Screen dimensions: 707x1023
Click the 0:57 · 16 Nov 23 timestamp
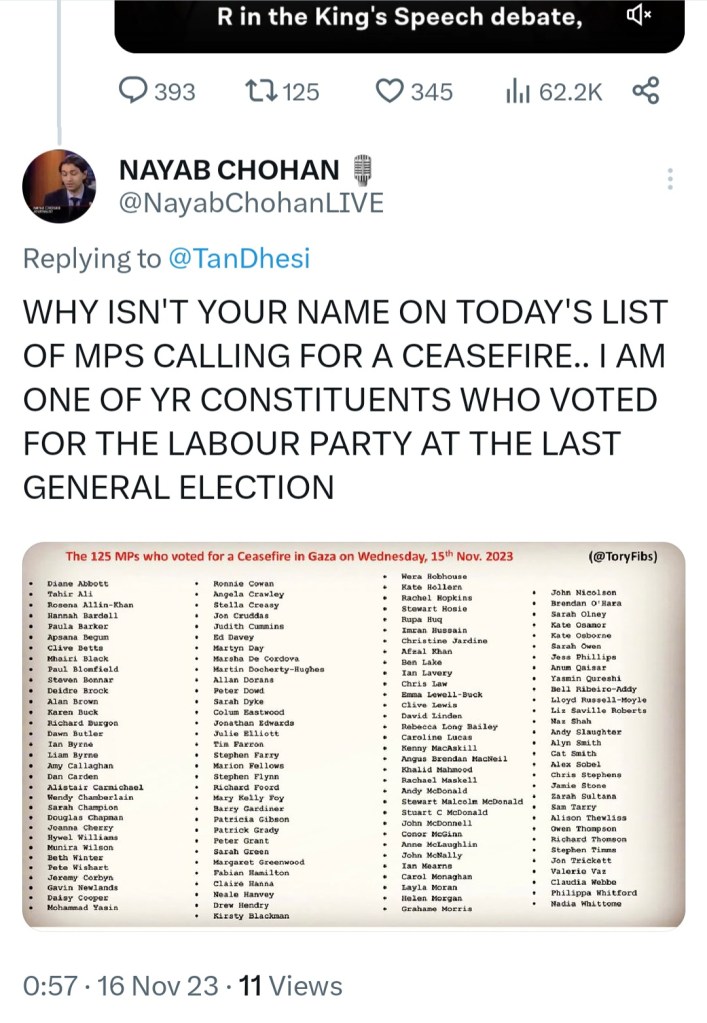click(120, 986)
